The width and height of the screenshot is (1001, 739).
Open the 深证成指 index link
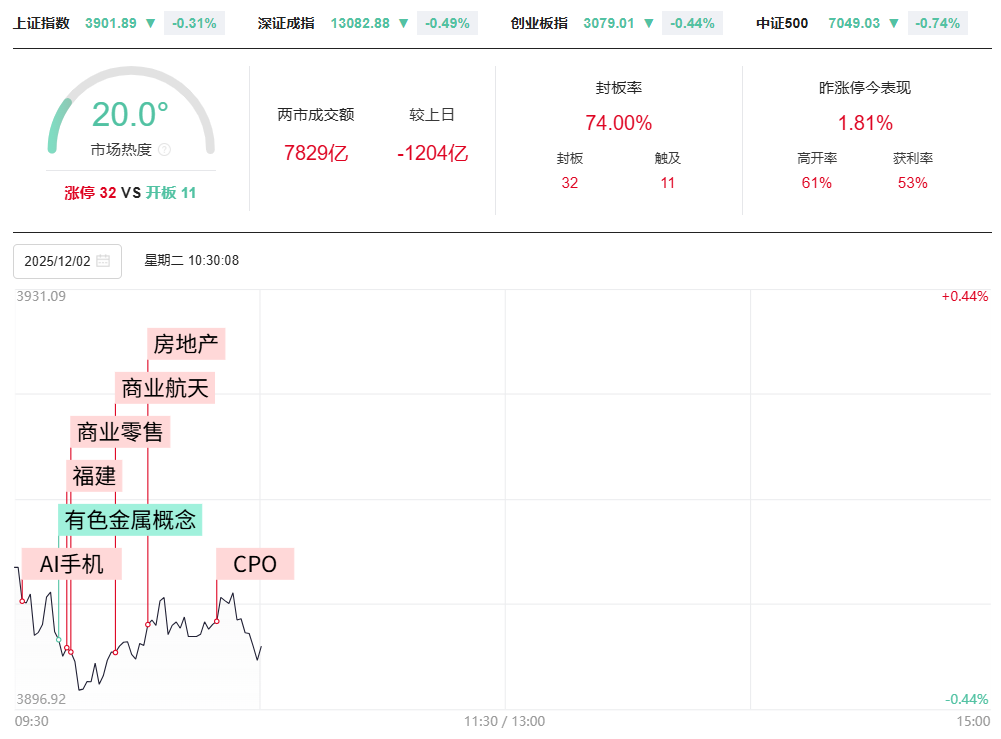click(x=286, y=23)
